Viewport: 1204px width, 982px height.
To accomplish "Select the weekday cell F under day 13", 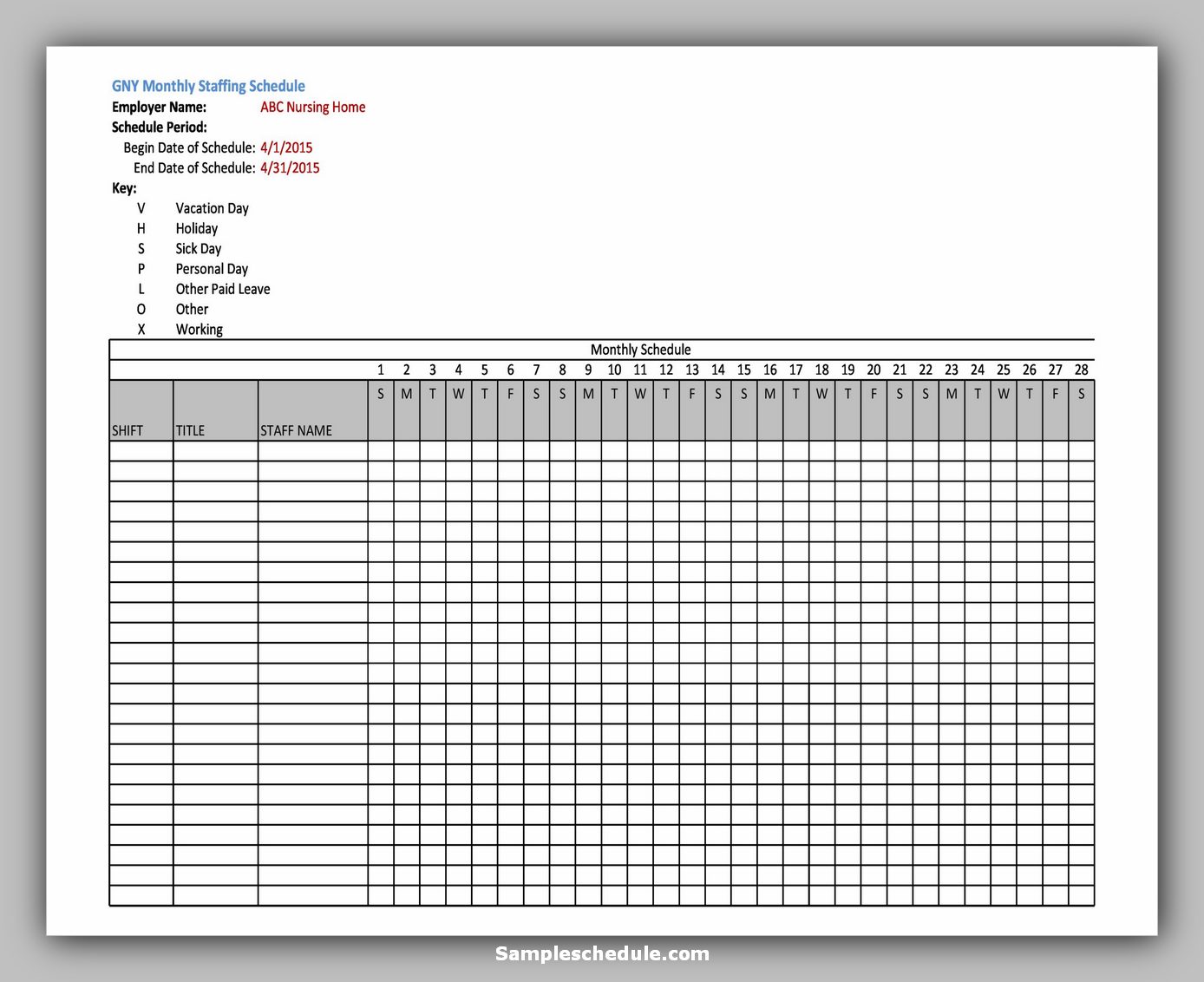I will coord(692,410).
